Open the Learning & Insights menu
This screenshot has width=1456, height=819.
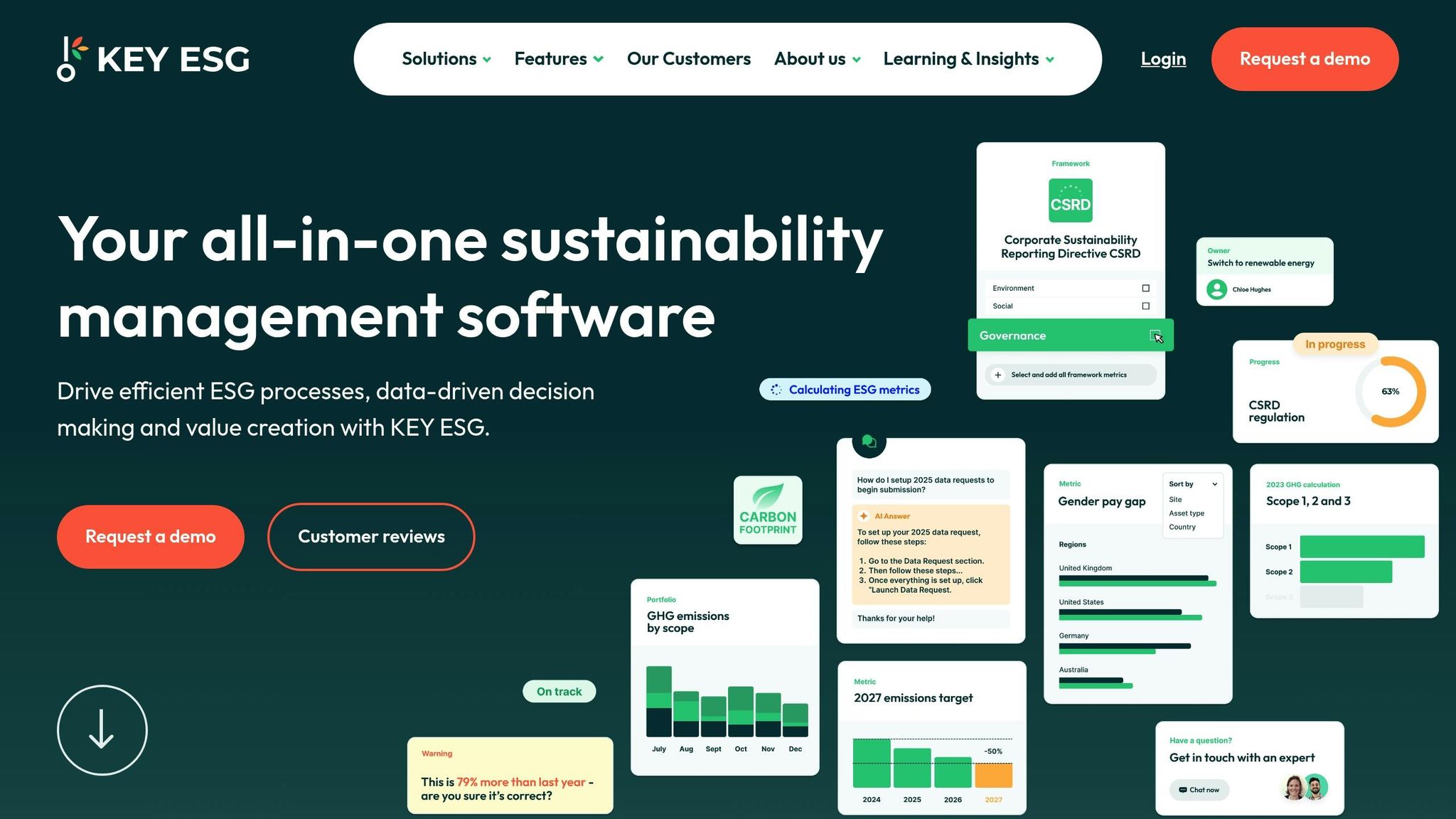coord(968,59)
